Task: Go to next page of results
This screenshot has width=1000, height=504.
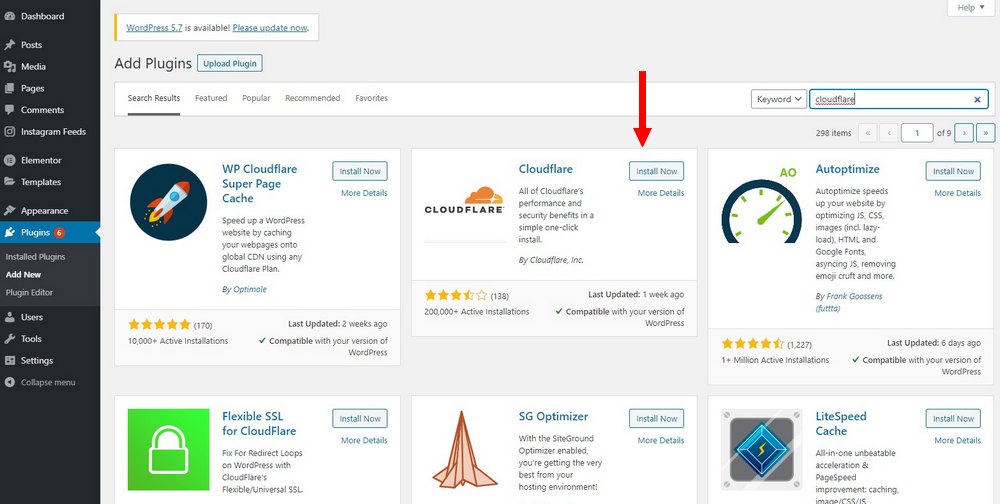Action: (x=964, y=133)
